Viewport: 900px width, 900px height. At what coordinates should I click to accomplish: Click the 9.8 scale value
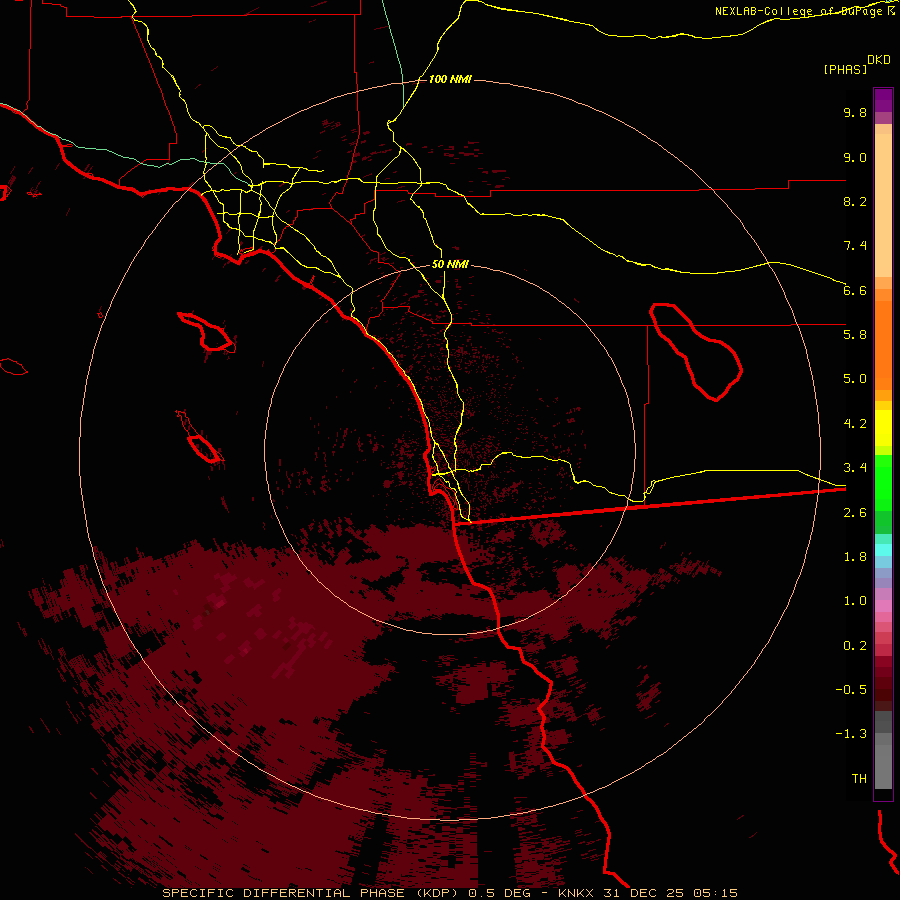pos(855,112)
